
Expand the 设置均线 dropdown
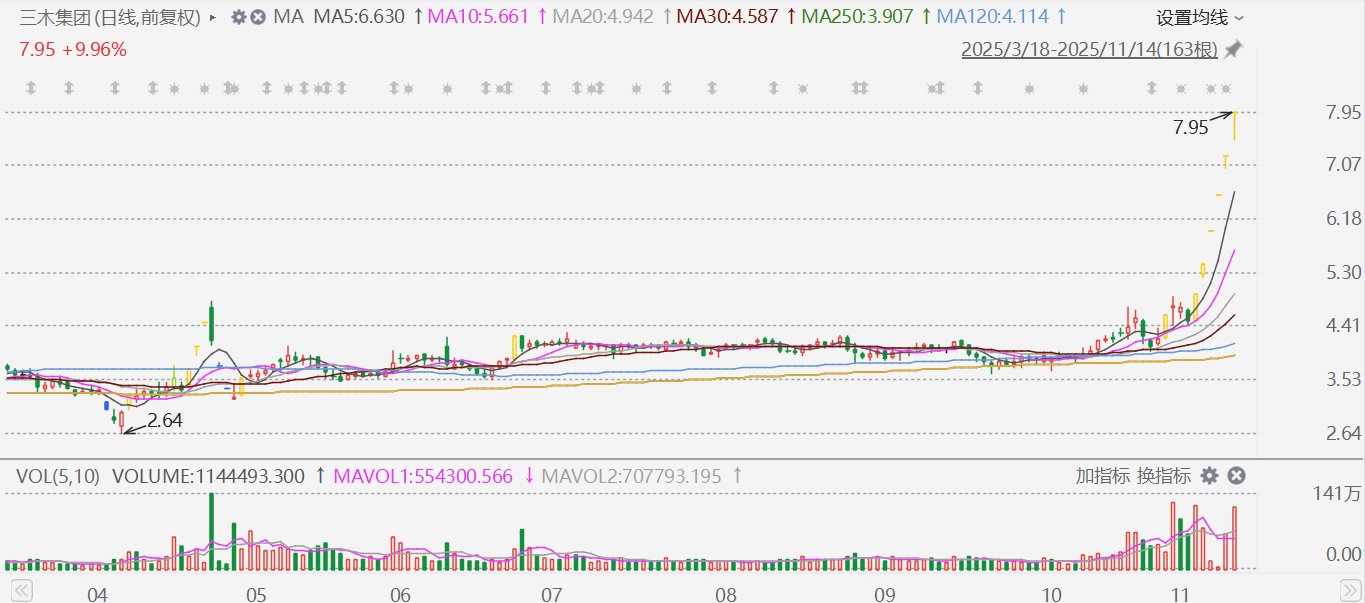[1200, 17]
